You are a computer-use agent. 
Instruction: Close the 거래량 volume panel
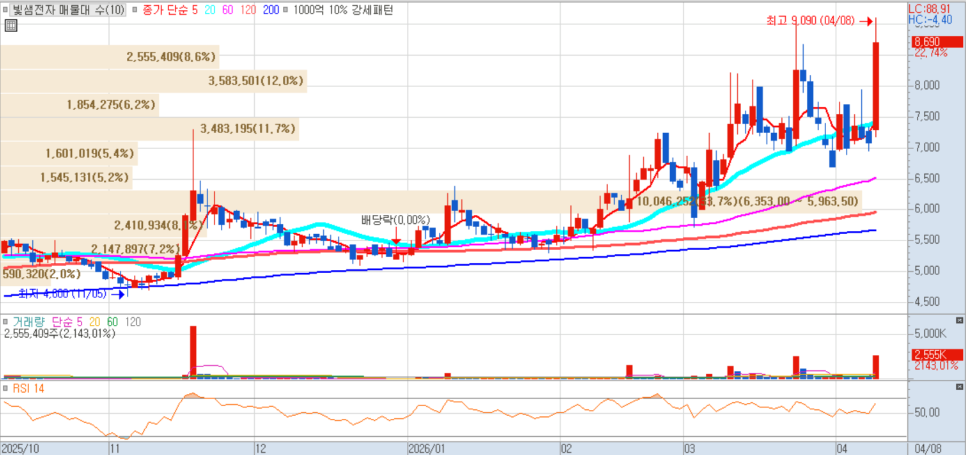point(959,321)
